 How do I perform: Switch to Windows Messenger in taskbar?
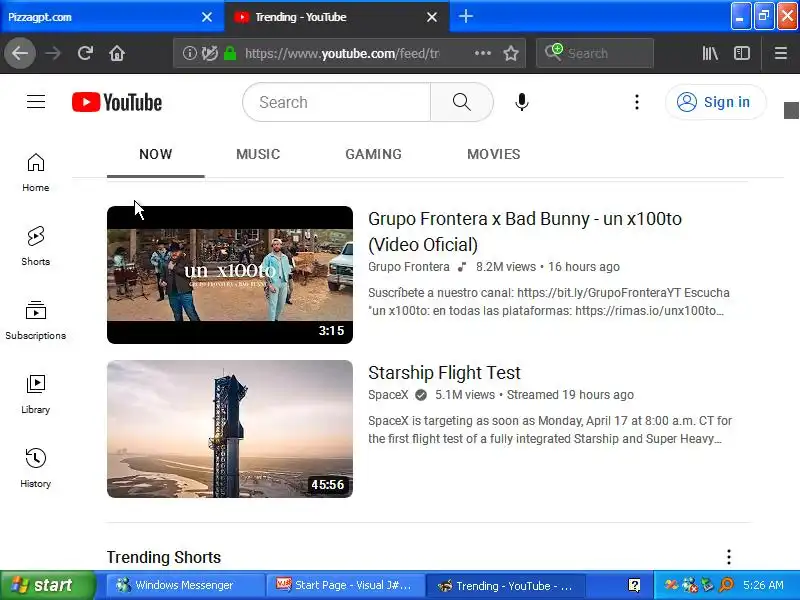[x=185, y=585]
